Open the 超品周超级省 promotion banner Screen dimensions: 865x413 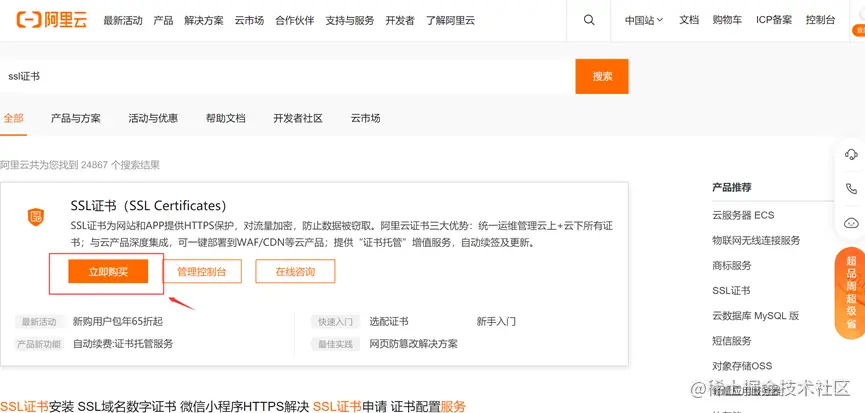(851, 293)
